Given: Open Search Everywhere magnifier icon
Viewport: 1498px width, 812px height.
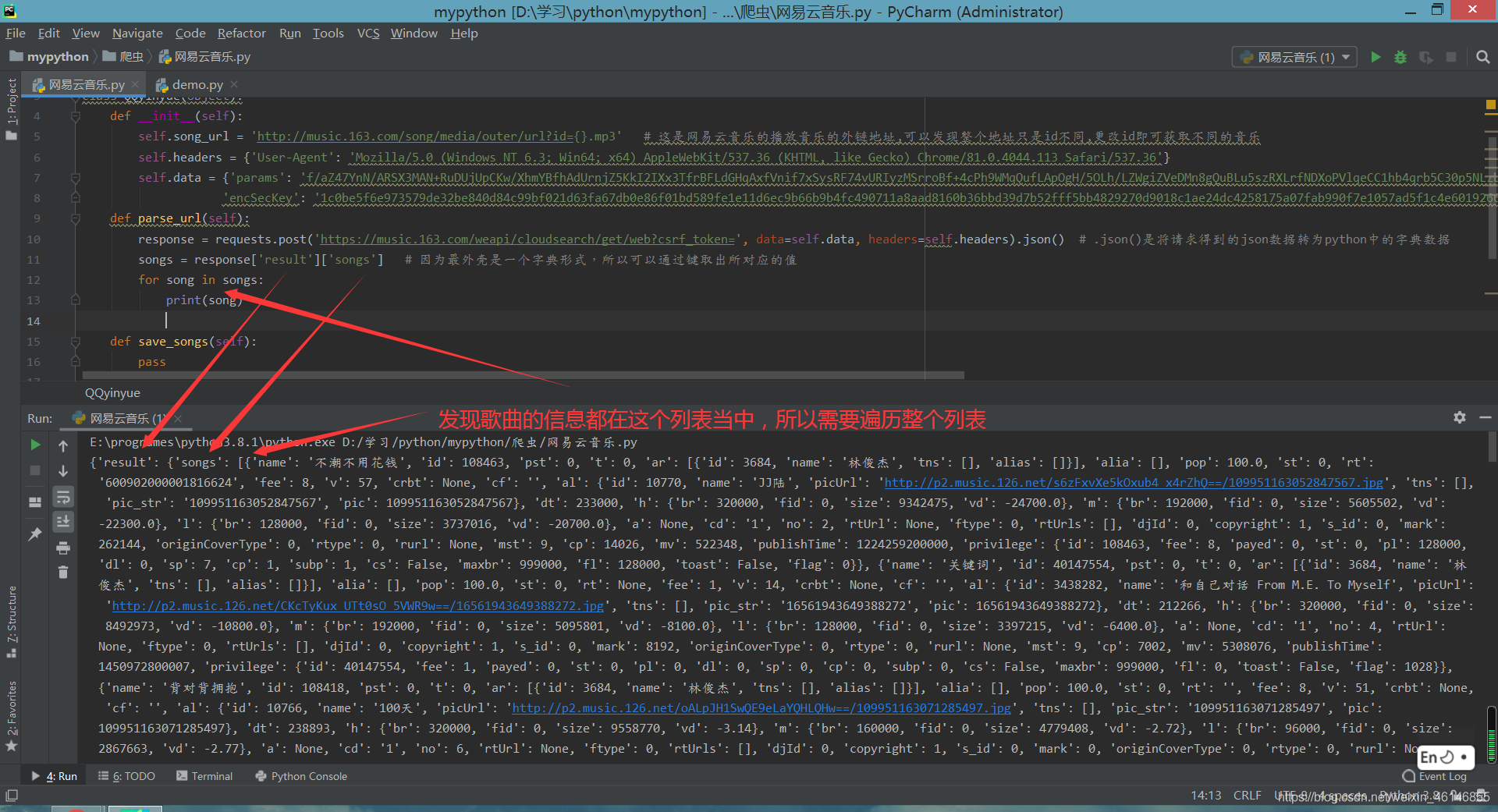Looking at the screenshot, I should click(1483, 57).
